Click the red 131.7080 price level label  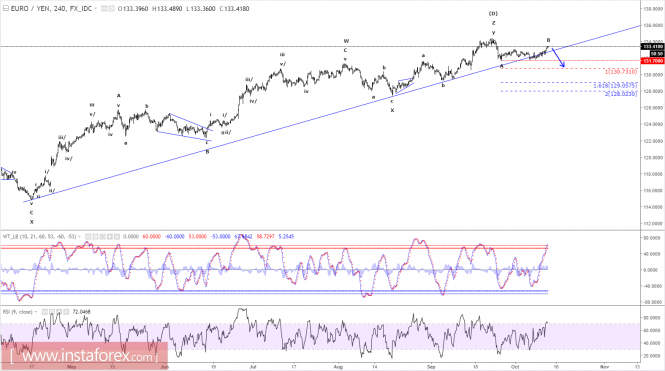pos(653,61)
